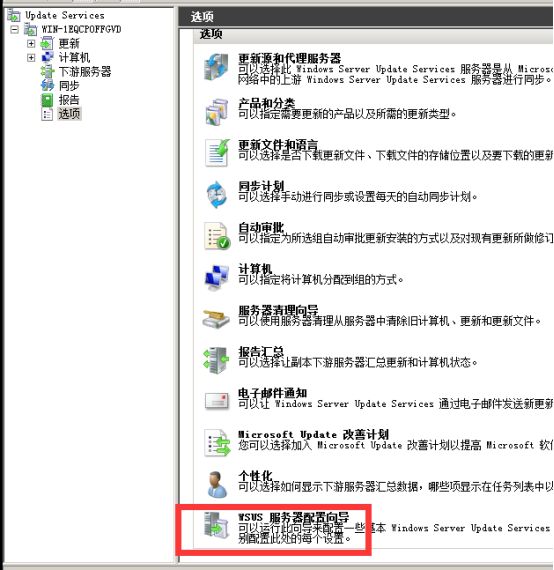Click the 个性化 person icon
This screenshot has height=570, width=554.
217,484
